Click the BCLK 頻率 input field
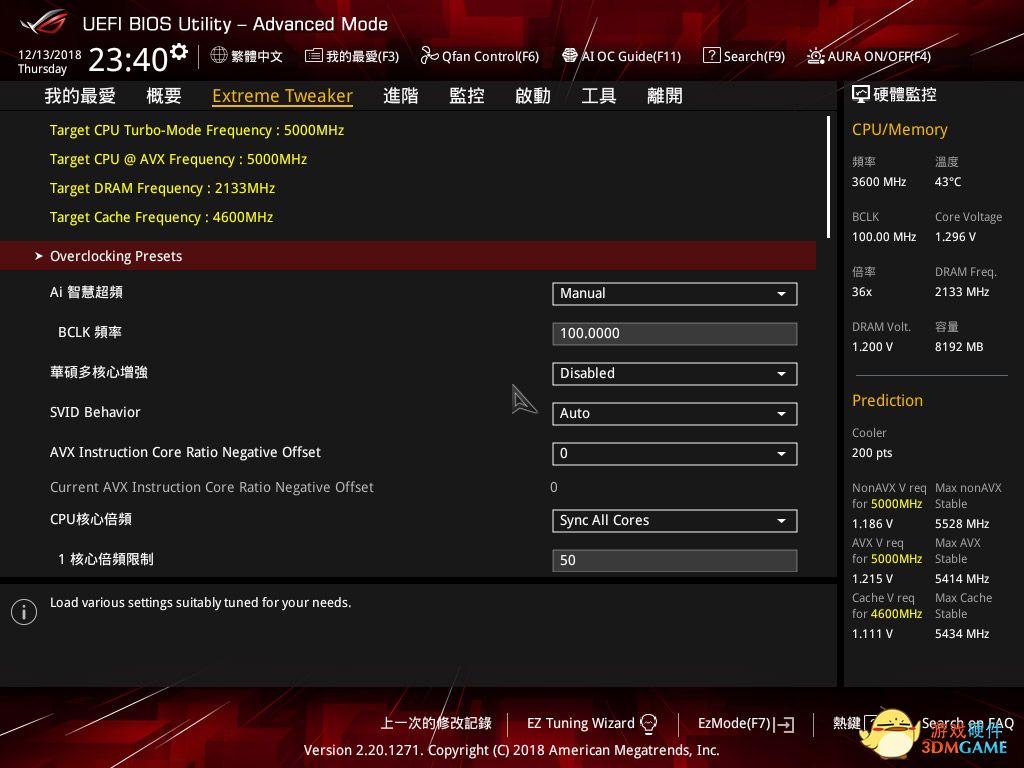Screen dimensions: 1024x768 tap(674, 333)
